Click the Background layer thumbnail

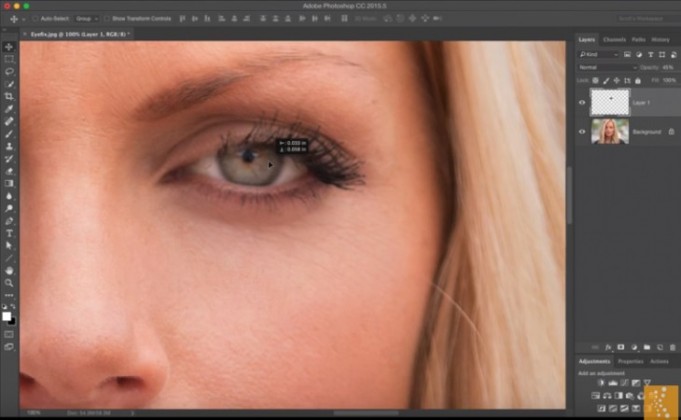[610, 131]
